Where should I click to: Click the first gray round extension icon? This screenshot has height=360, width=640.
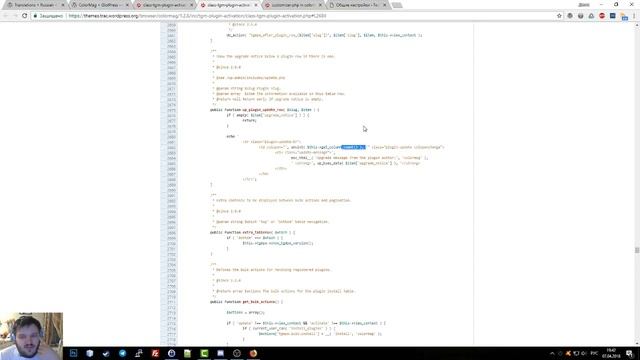pos(570,16)
